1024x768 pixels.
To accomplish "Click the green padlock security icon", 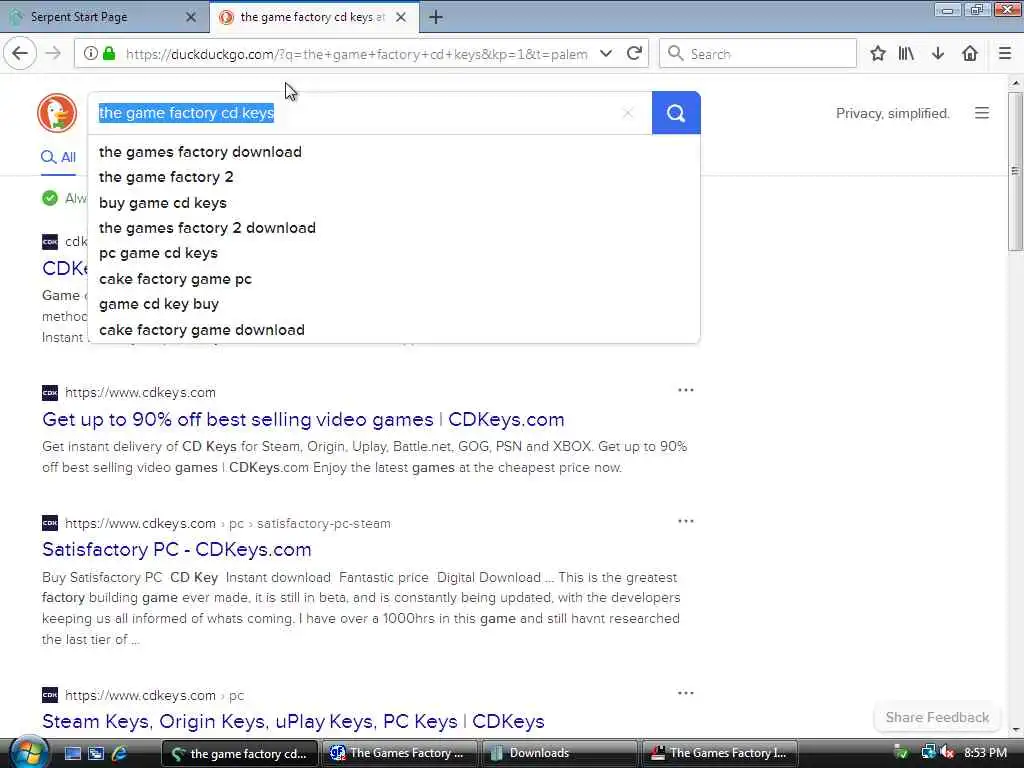I will (x=109, y=54).
